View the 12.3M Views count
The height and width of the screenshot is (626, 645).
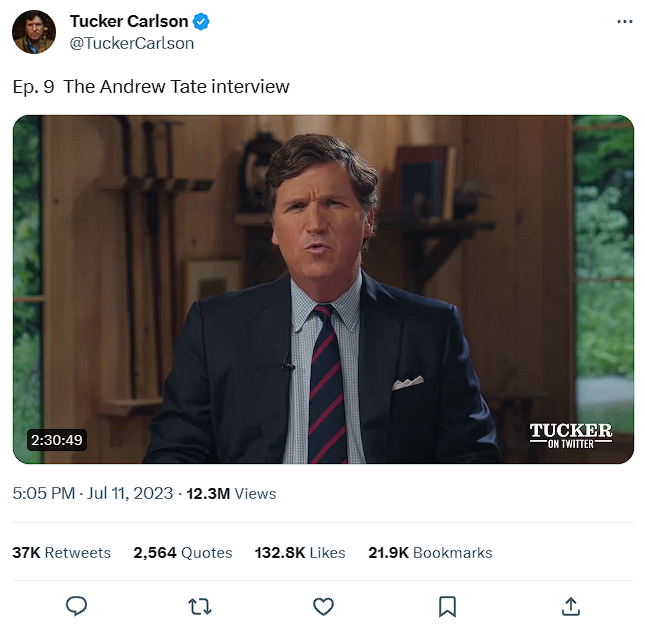(x=231, y=493)
